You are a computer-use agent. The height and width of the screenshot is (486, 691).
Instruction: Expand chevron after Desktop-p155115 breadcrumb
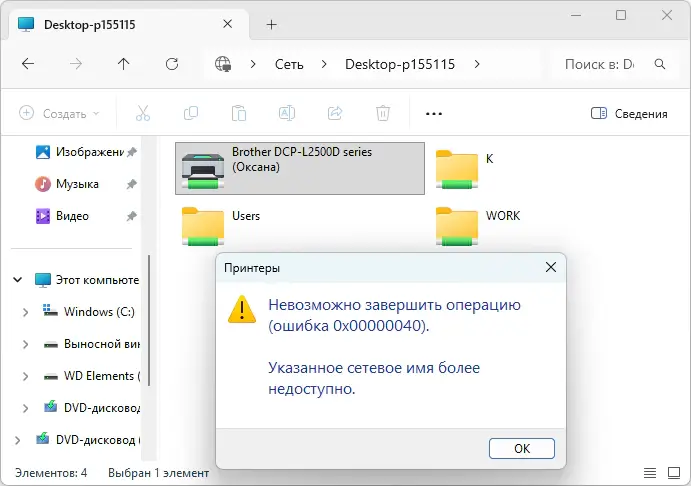coord(477,64)
